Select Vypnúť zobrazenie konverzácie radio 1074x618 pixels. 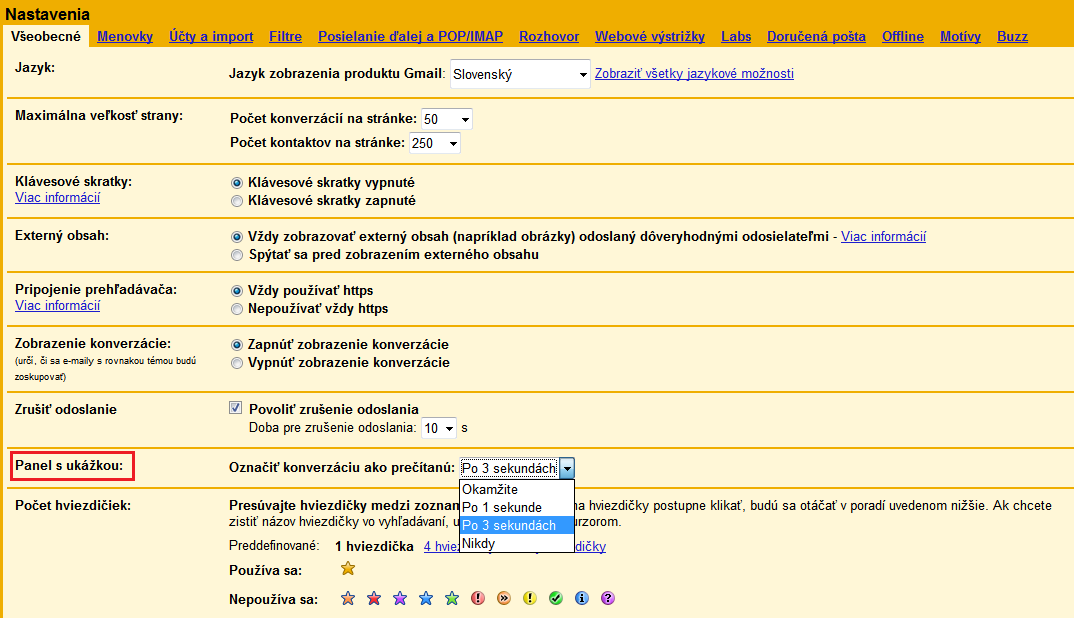point(237,363)
